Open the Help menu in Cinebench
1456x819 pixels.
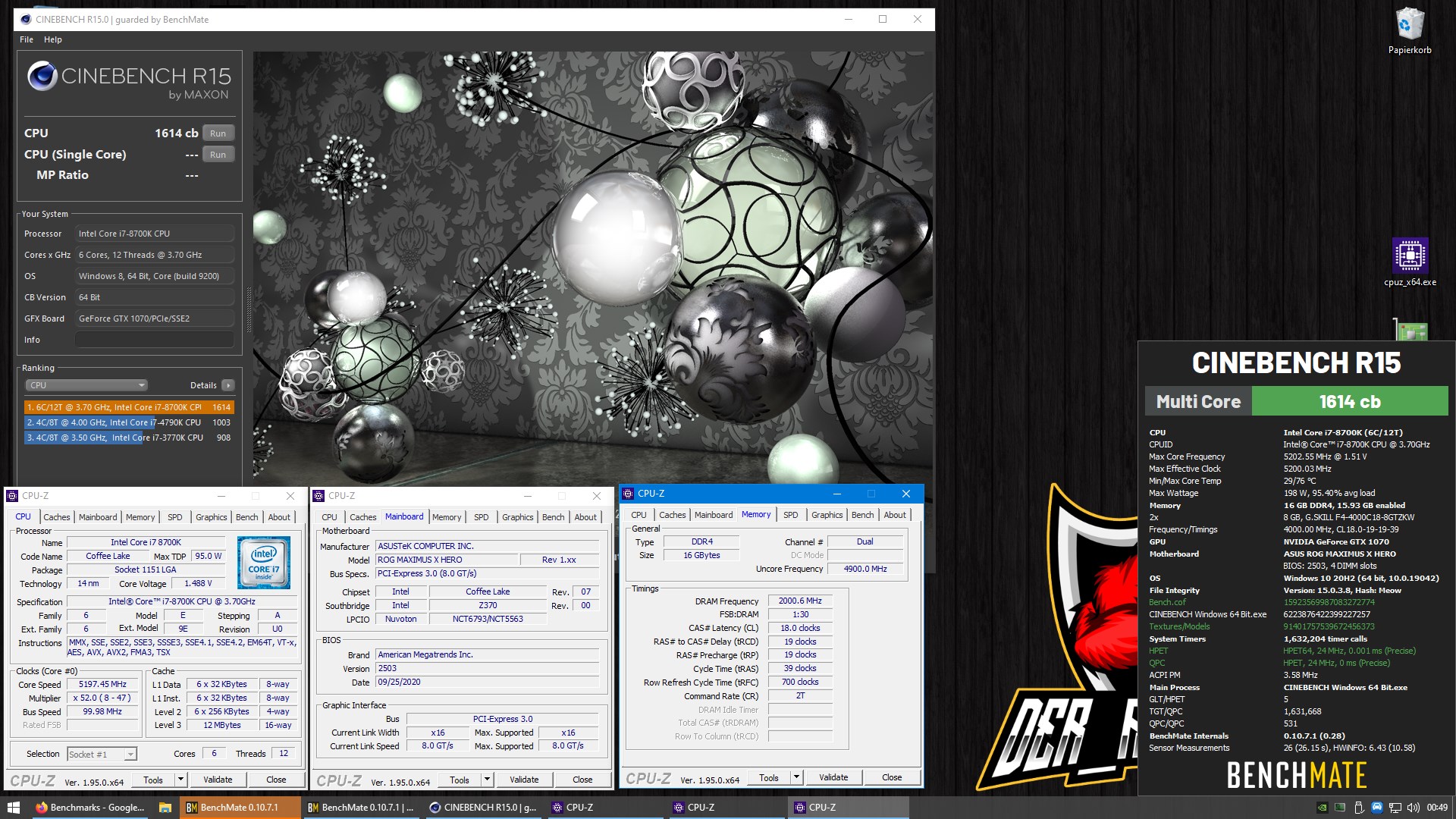(x=53, y=39)
